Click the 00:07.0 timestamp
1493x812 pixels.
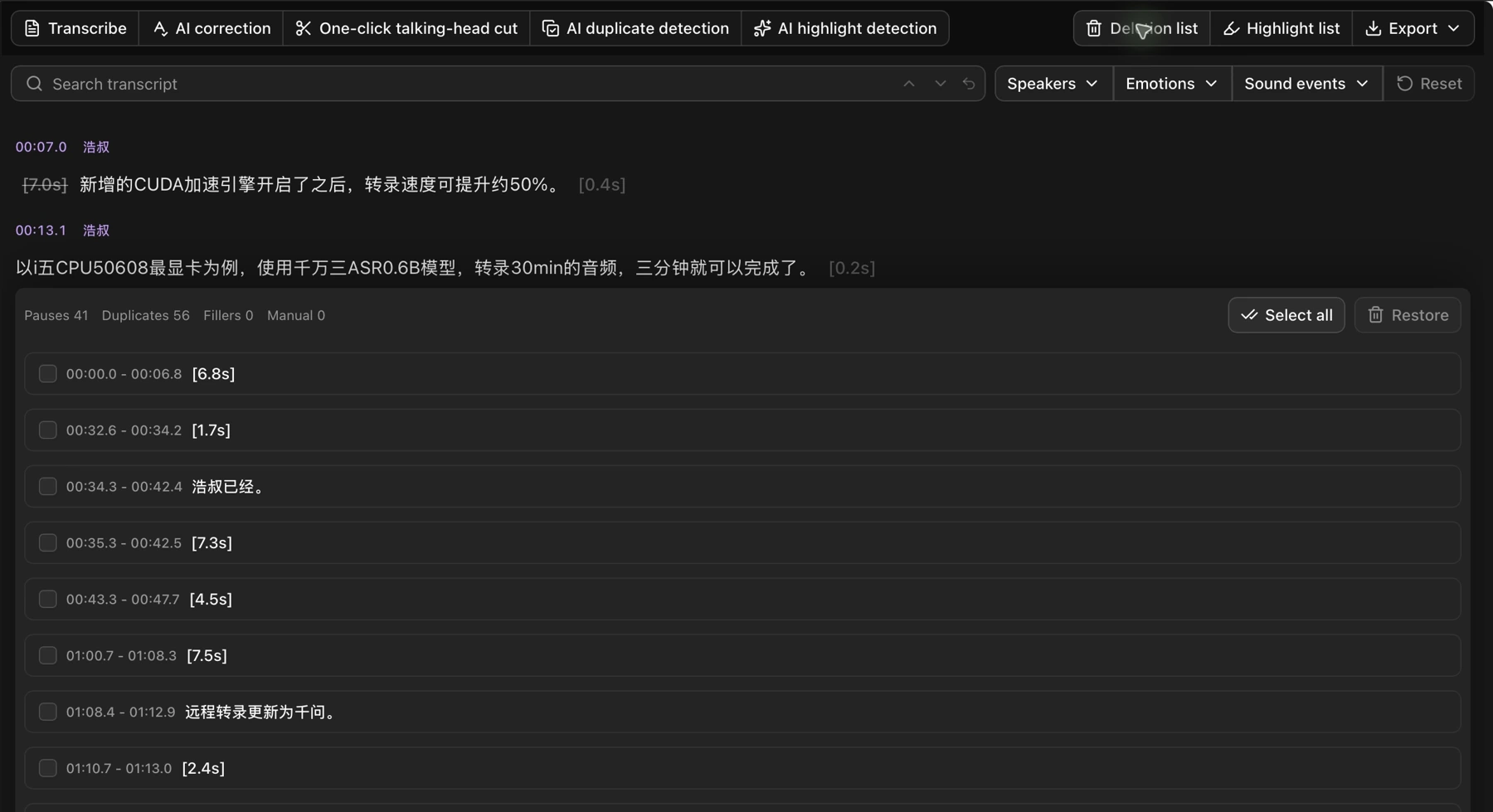click(x=41, y=147)
